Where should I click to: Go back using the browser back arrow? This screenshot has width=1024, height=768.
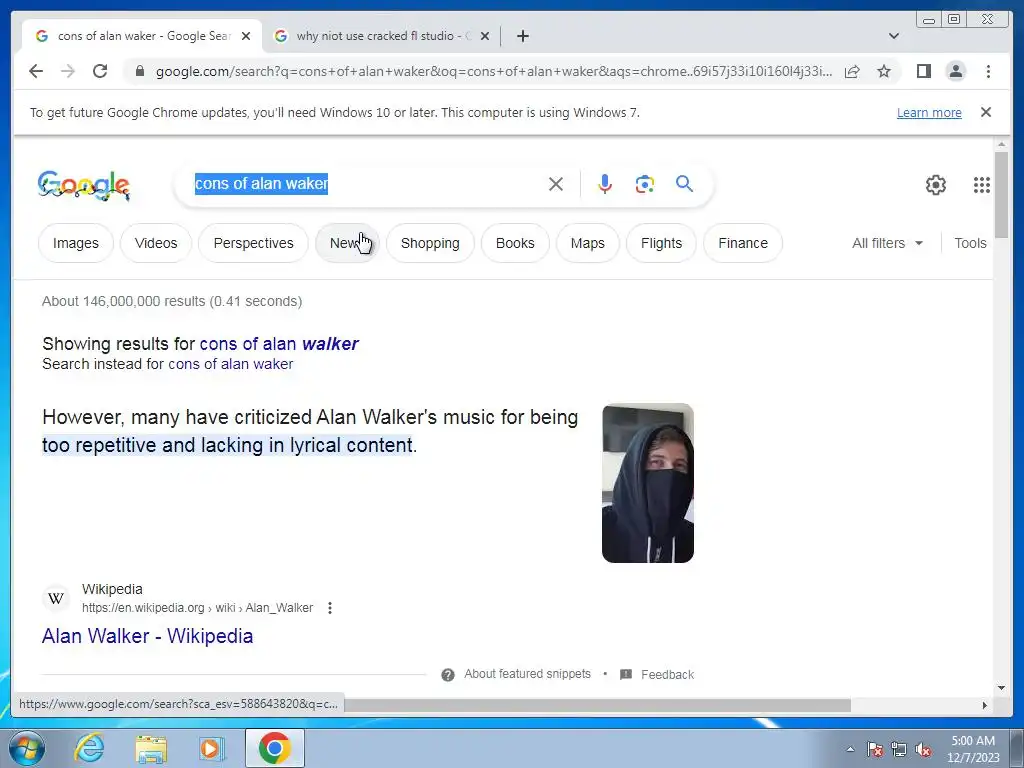[36, 71]
